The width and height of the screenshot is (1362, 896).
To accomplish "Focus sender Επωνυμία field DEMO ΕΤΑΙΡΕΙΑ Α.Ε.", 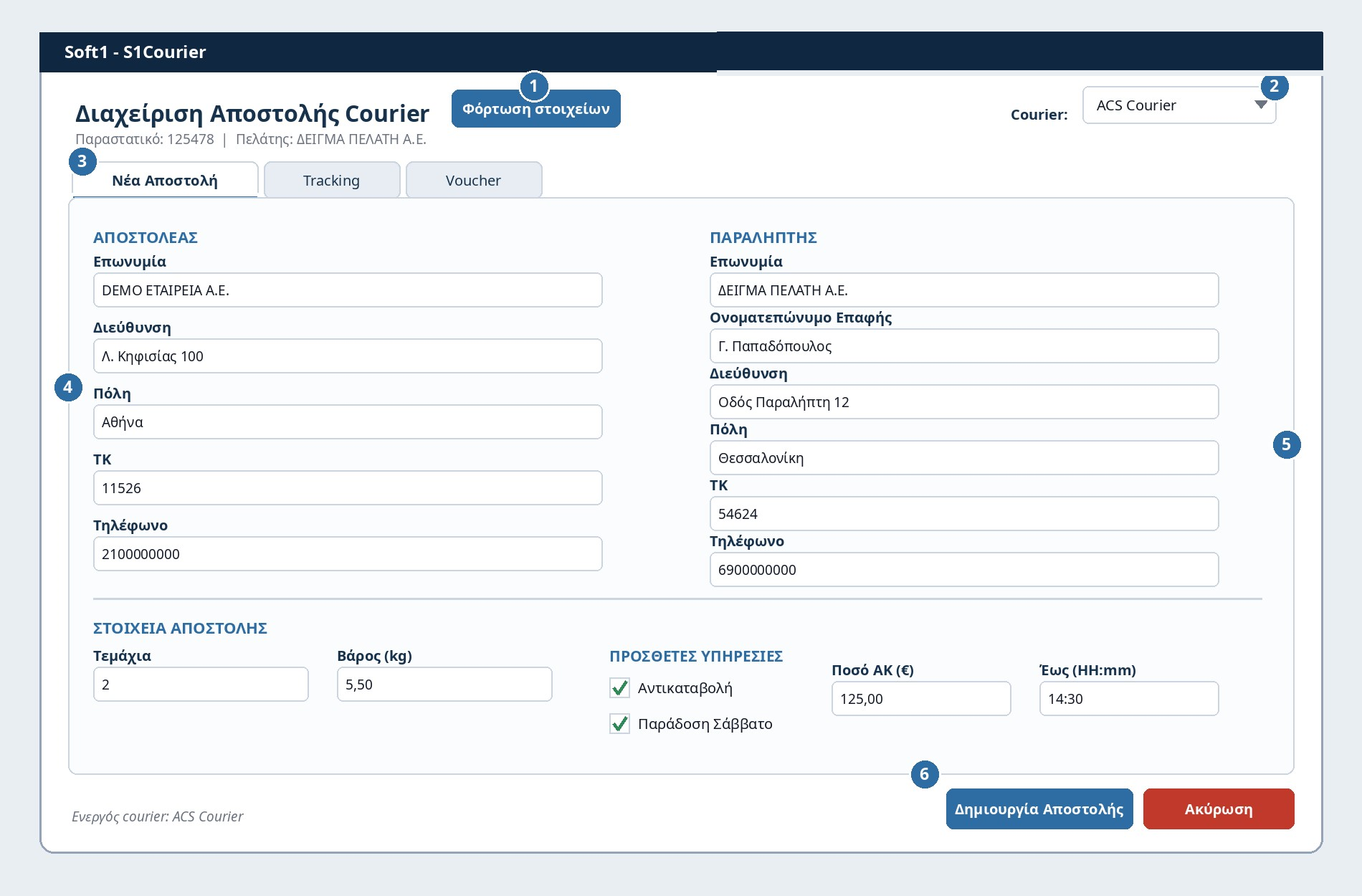I will point(348,290).
